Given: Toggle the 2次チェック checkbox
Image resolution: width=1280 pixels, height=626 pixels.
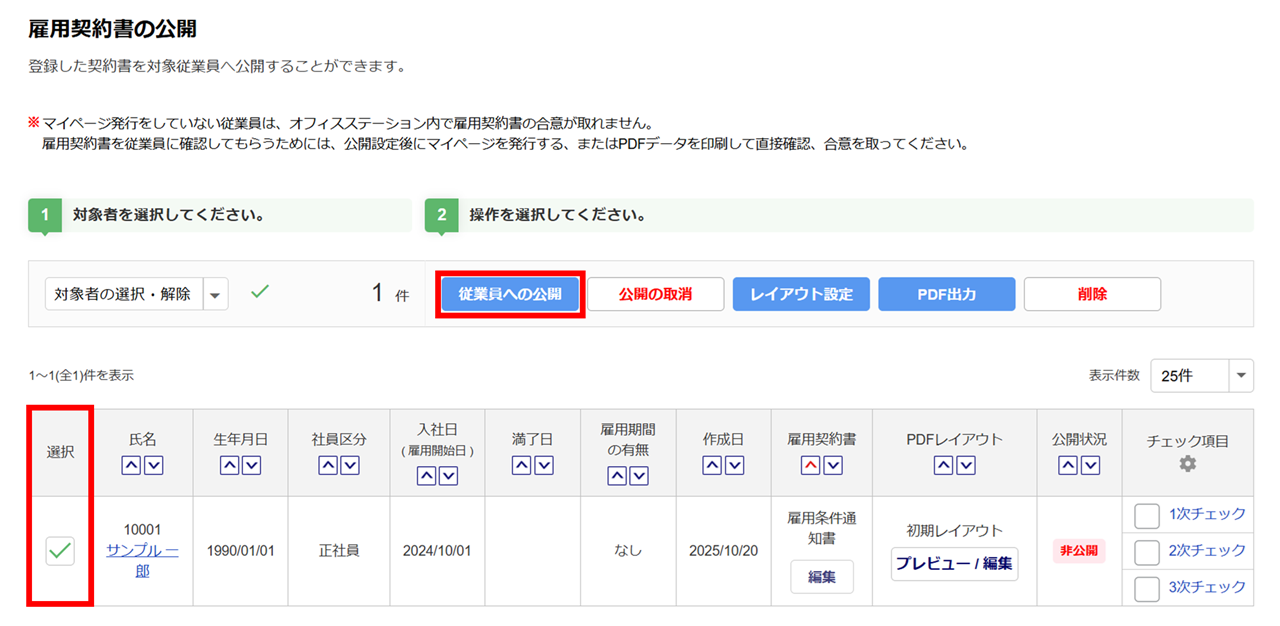Looking at the screenshot, I should [1146, 551].
